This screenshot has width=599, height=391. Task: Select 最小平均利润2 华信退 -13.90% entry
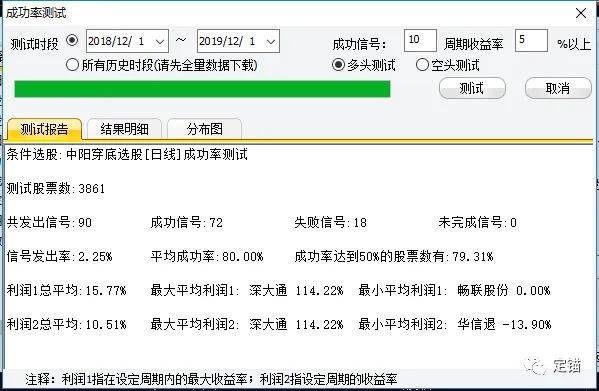pyautogui.click(x=455, y=325)
